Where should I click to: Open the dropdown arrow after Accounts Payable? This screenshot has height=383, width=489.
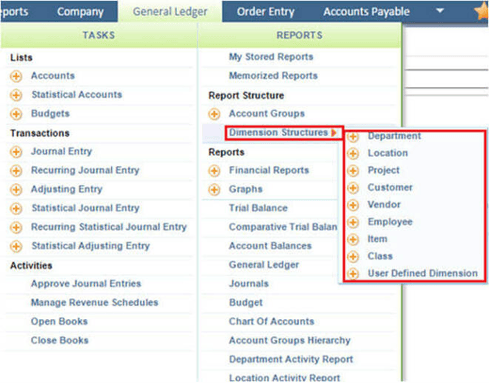tap(440, 11)
